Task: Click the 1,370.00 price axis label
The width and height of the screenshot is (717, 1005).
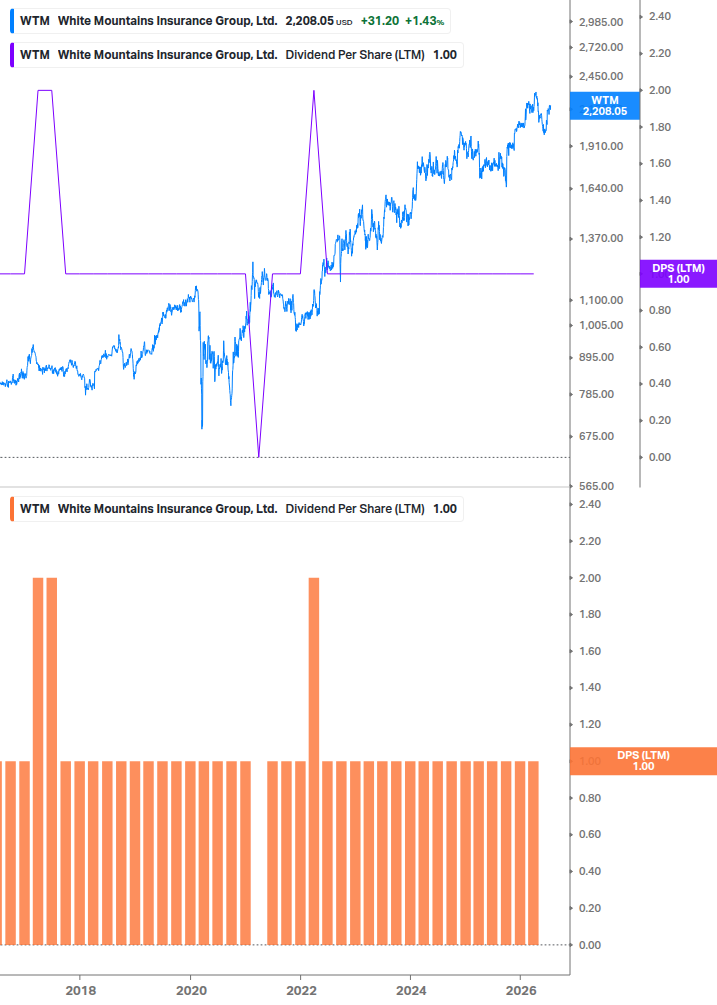Action: (x=601, y=238)
